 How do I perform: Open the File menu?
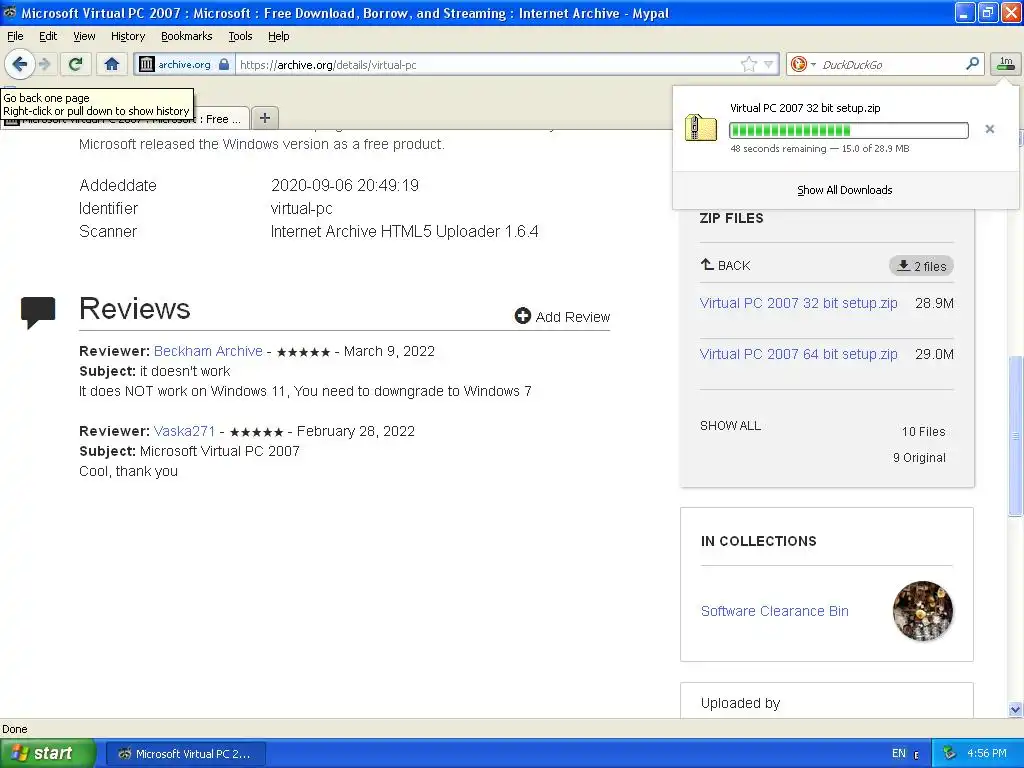[x=15, y=36]
